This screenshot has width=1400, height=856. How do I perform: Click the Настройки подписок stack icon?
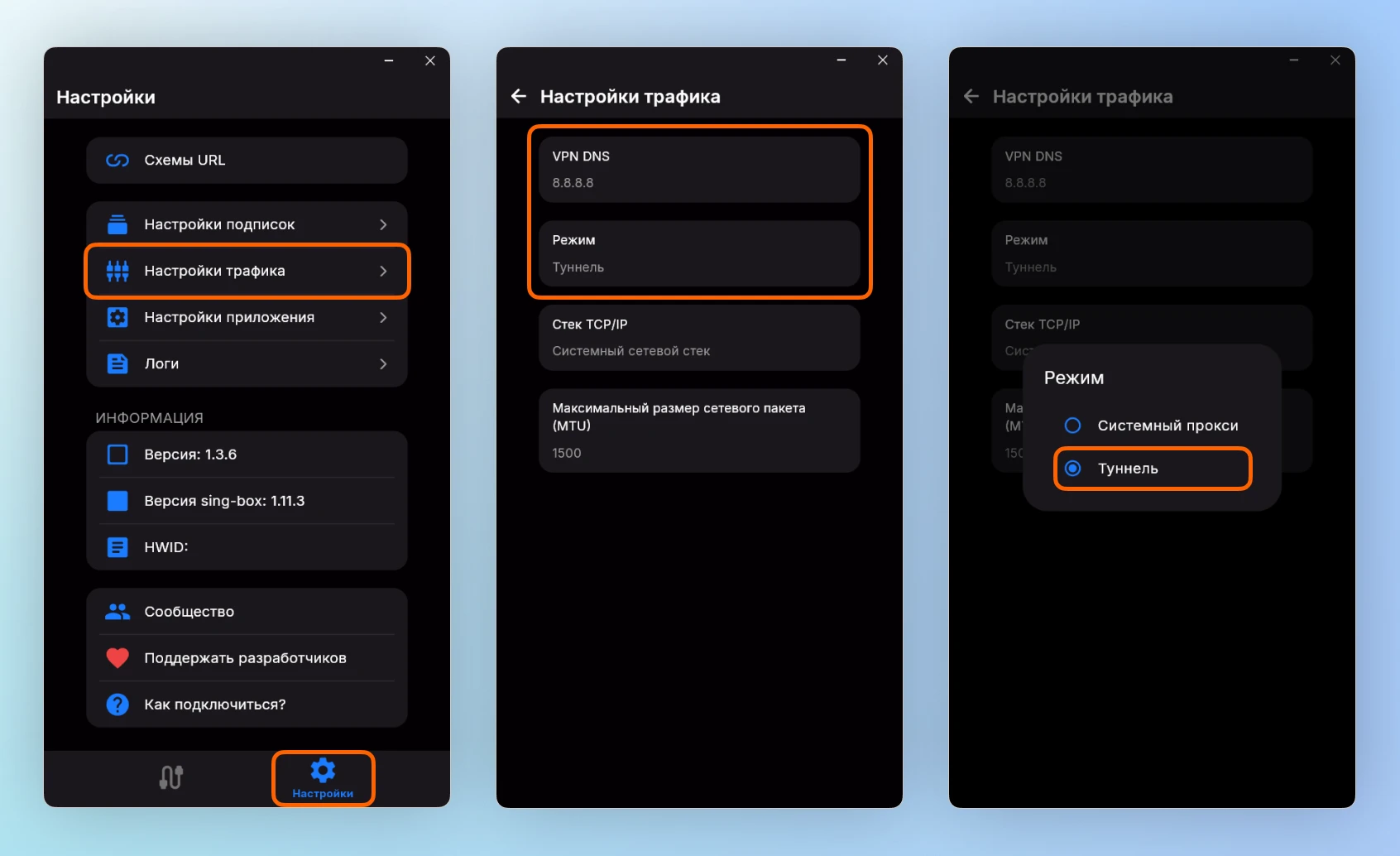[x=117, y=224]
